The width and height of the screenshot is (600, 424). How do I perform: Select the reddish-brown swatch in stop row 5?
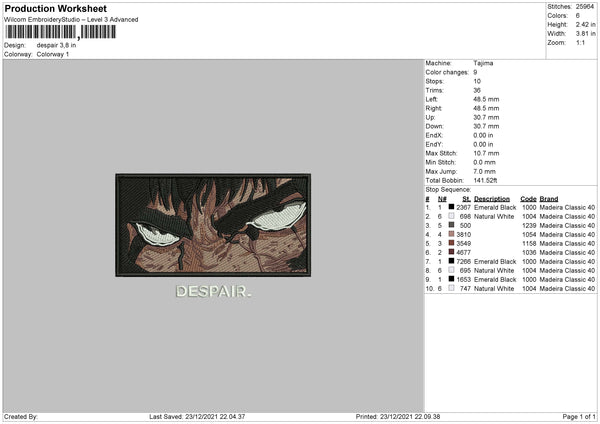pos(452,243)
